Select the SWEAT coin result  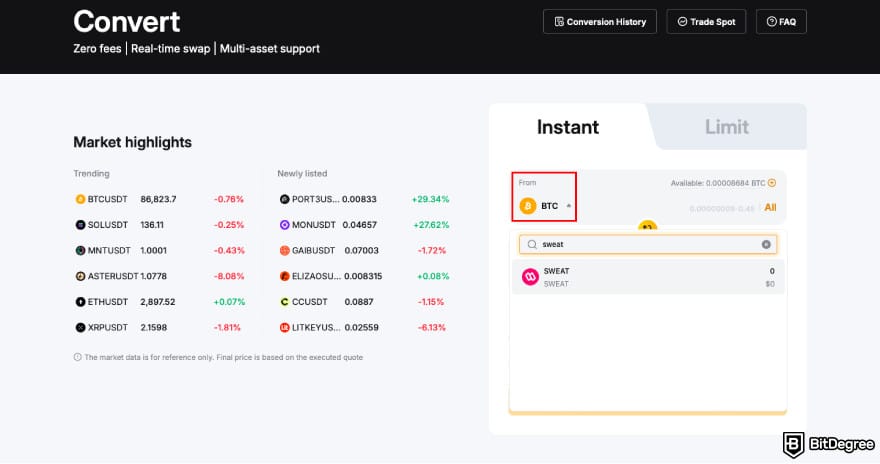[648, 277]
